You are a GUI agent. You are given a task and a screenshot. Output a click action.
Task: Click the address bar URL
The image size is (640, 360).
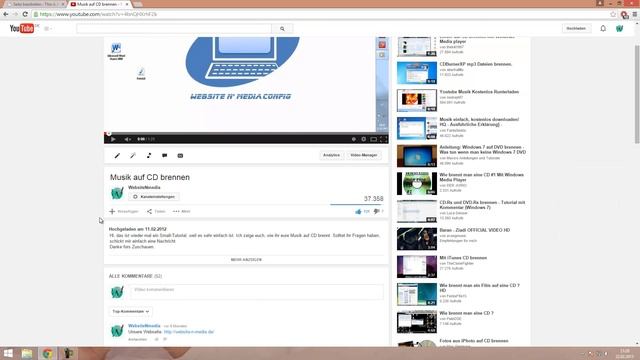(98, 14)
